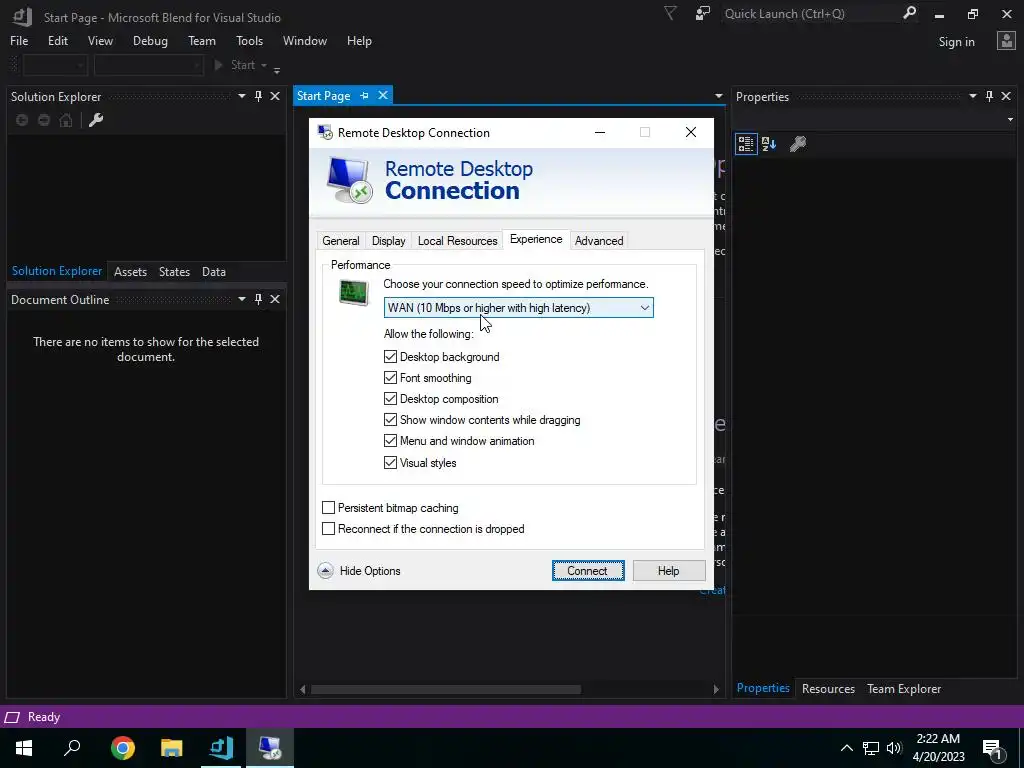Open Properties window position dropdown
The width and height of the screenshot is (1024, 768).
point(972,96)
